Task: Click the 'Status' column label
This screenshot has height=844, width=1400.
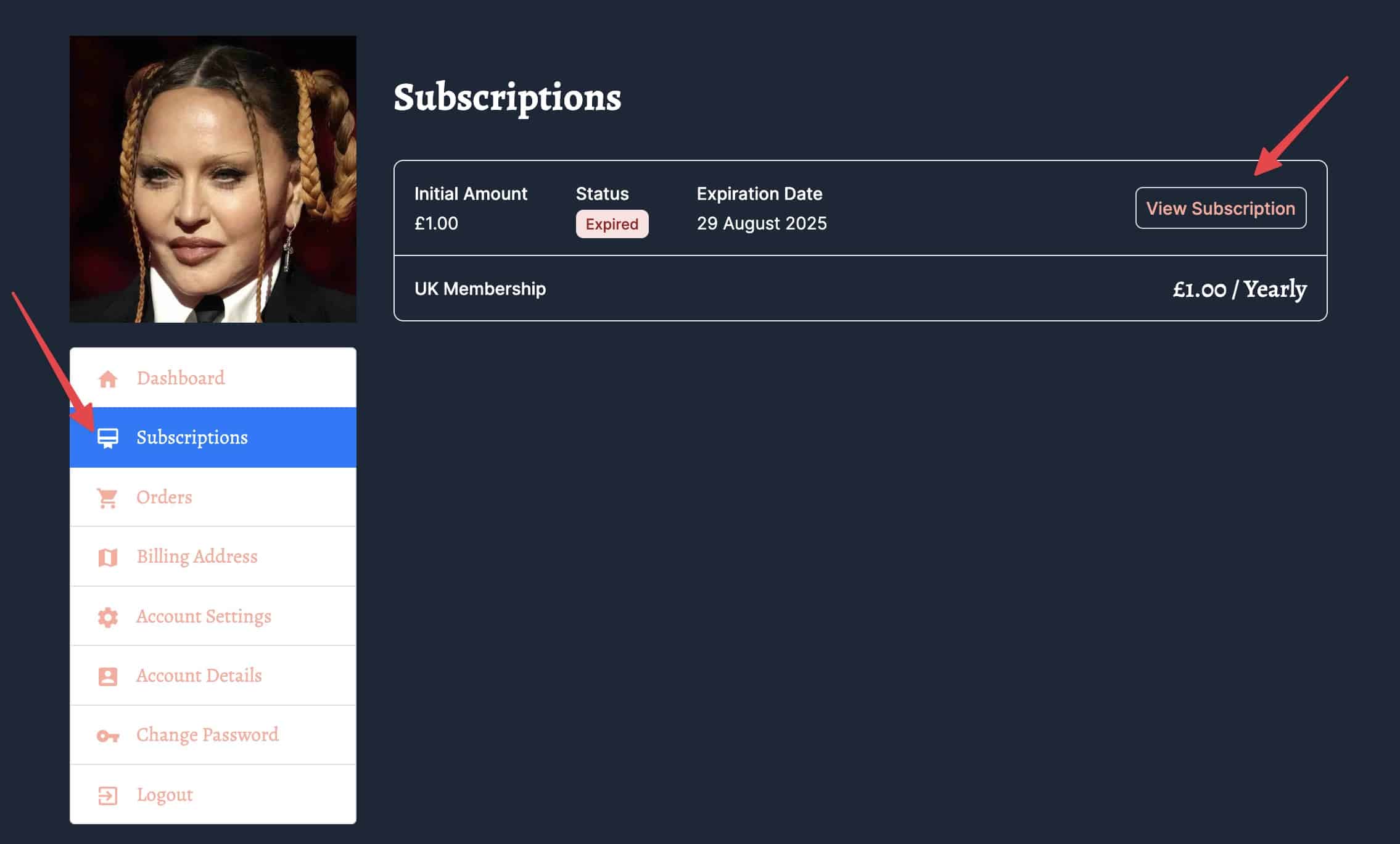Action: (x=602, y=194)
